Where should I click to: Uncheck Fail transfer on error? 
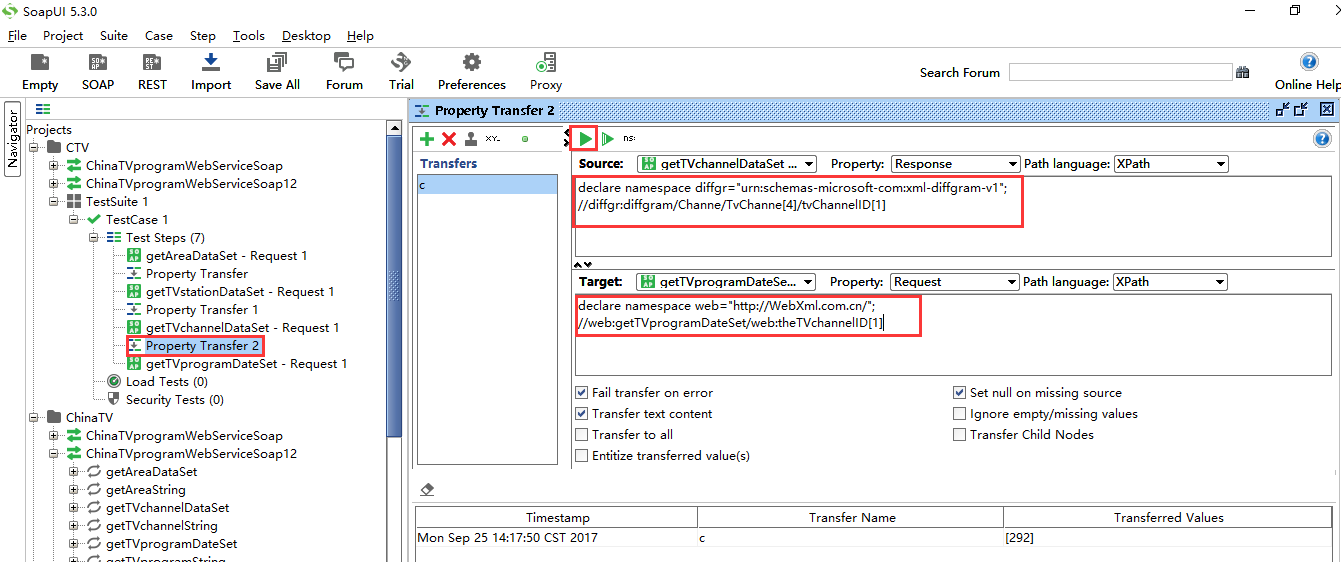pyautogui.click(x=582, y=393)
